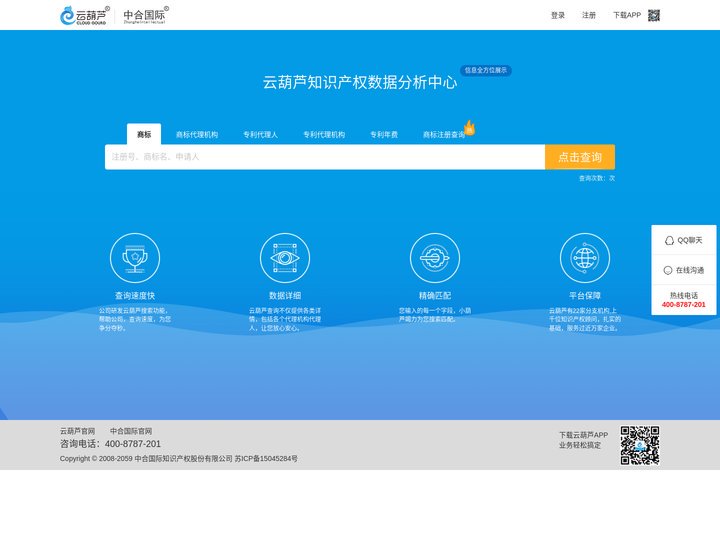Viewport: 720px width, 540px height.
Task: Click the trophy icon for 查询速度快
Action: click(135, 258)
